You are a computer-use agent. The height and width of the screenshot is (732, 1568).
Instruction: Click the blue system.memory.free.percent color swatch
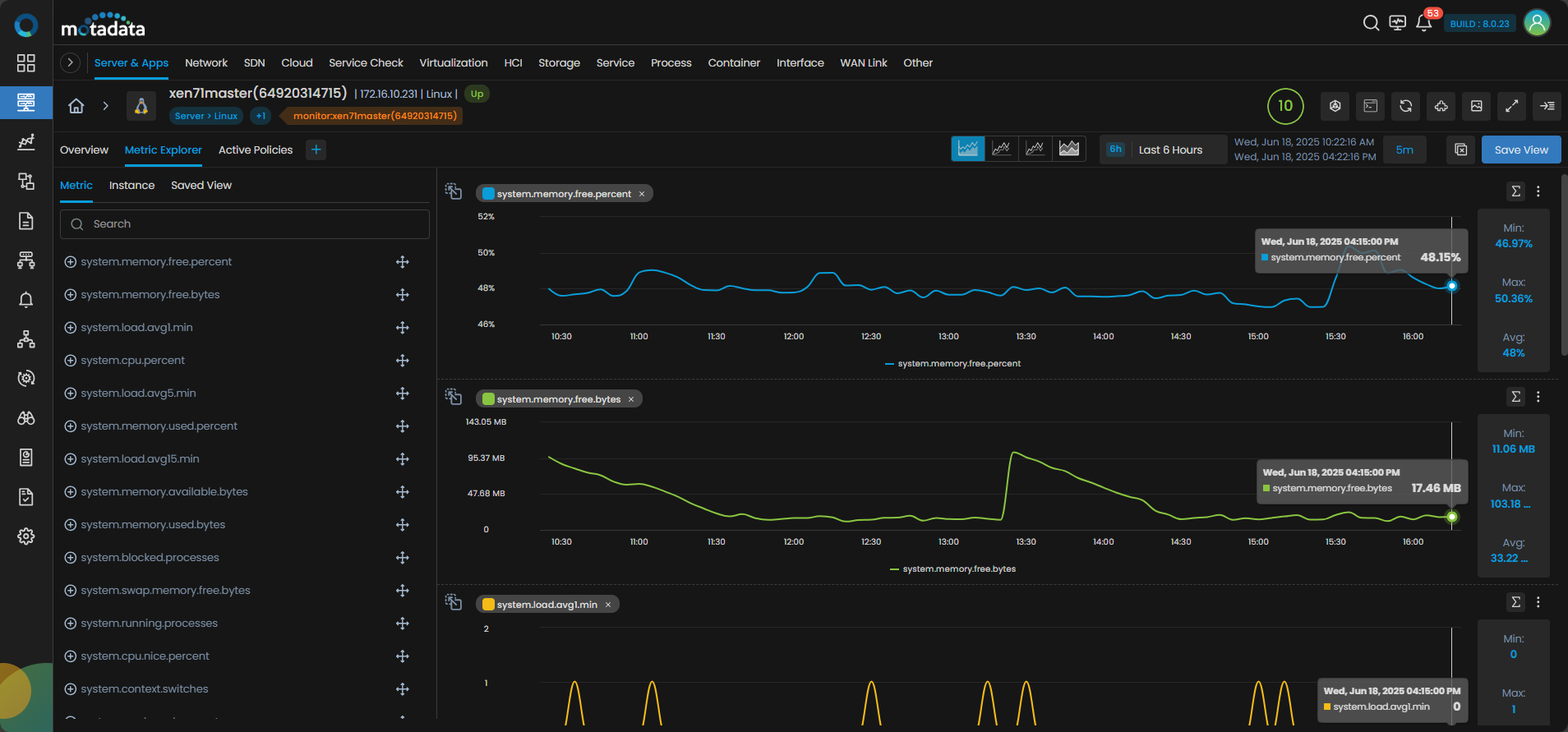pyautogui.click(x=488, y=194)
